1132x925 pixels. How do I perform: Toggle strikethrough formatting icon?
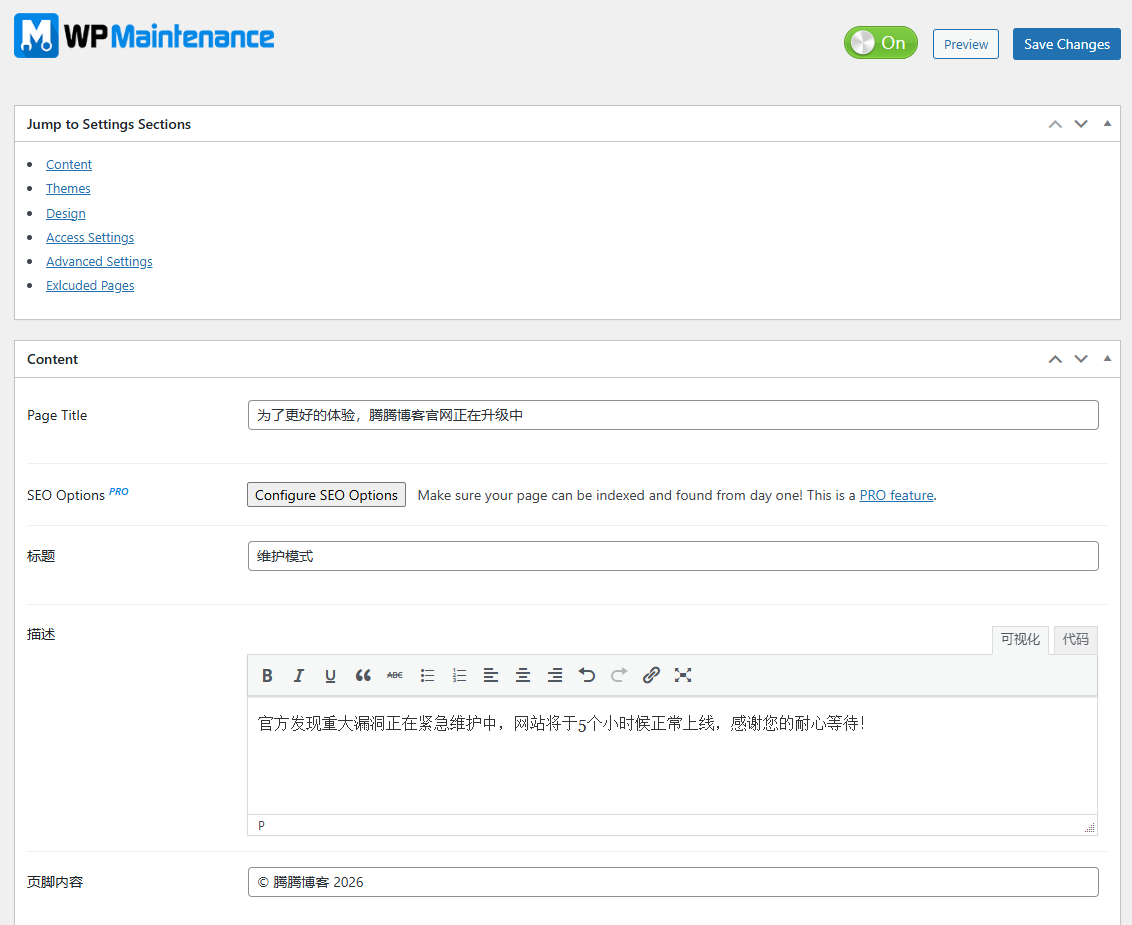[395, 676]
